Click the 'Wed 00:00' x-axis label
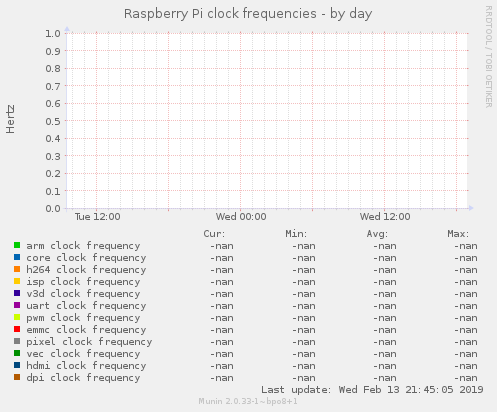Image resolution: width=497 pixels, height=412 pixels. (x=241, y=217)
